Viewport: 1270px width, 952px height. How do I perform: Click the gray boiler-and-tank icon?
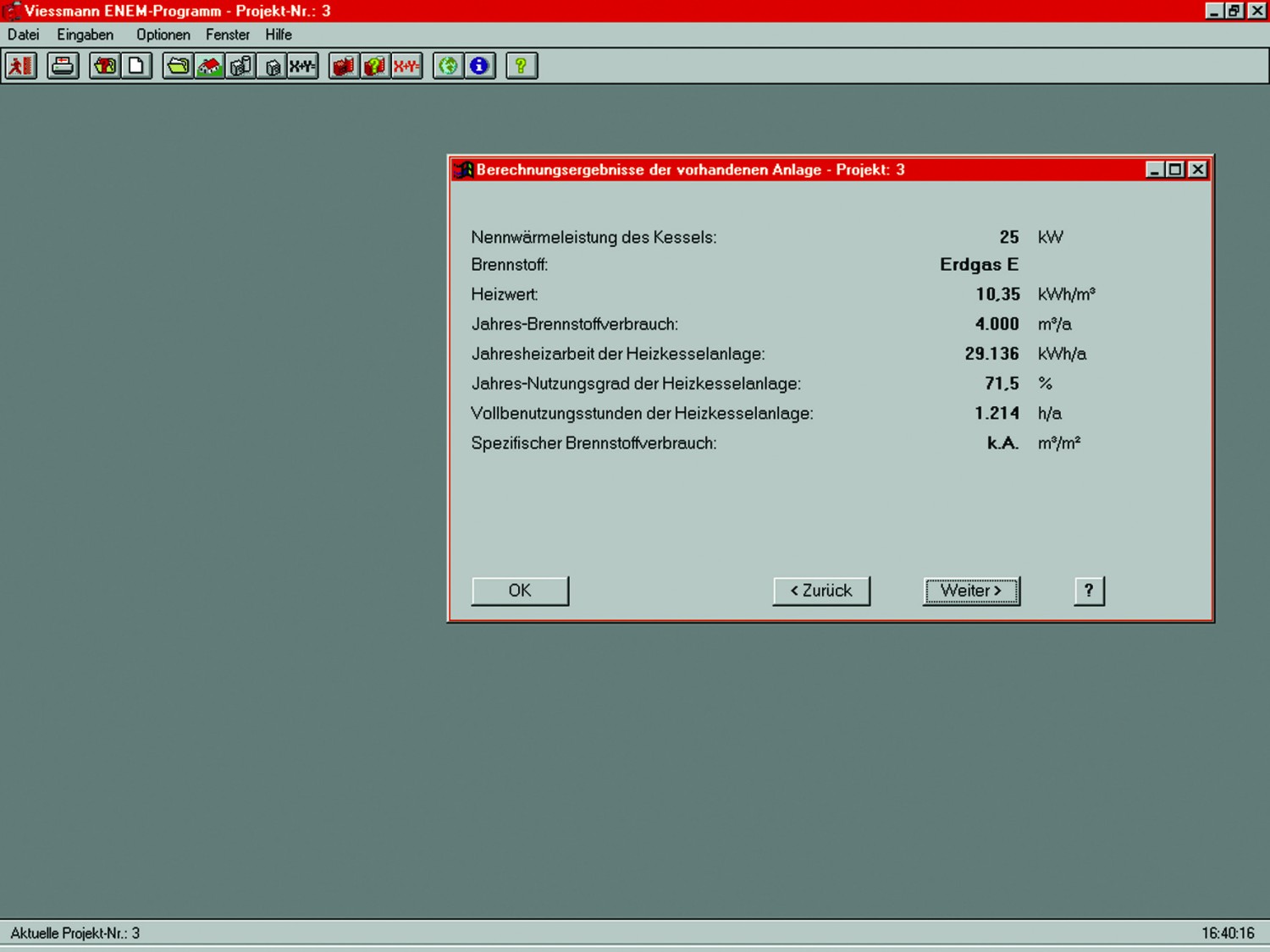tap(240, 66)
